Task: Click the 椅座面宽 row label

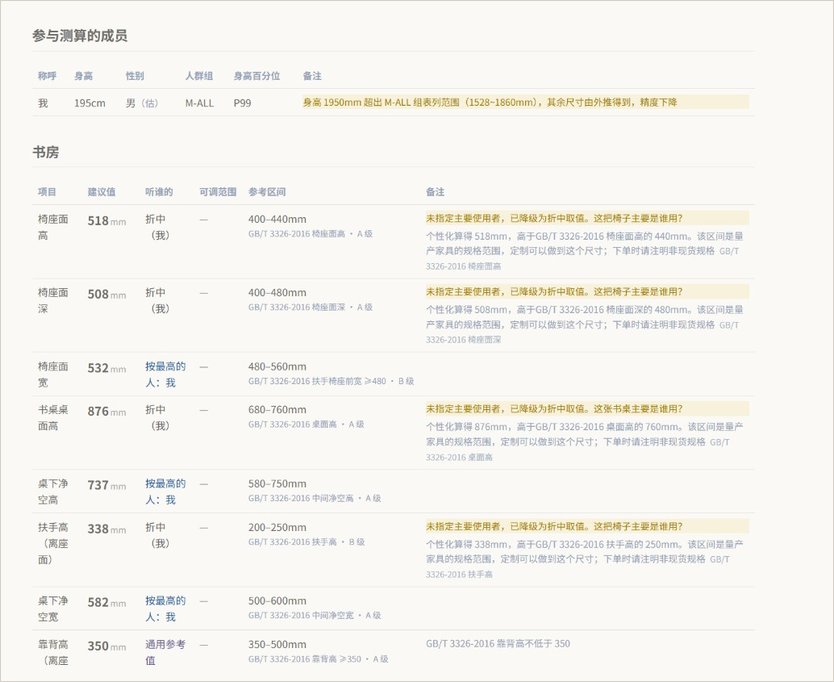Action: [x=53, y=375]
